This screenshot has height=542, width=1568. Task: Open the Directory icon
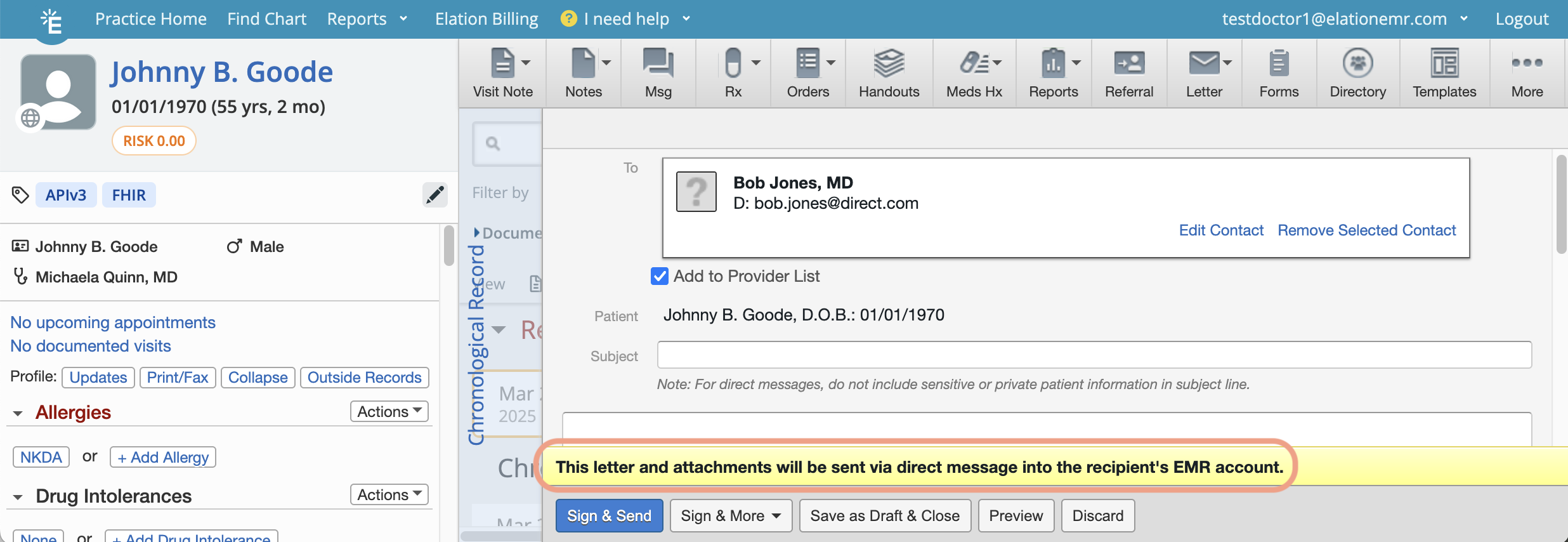(x=1357, y=63)
